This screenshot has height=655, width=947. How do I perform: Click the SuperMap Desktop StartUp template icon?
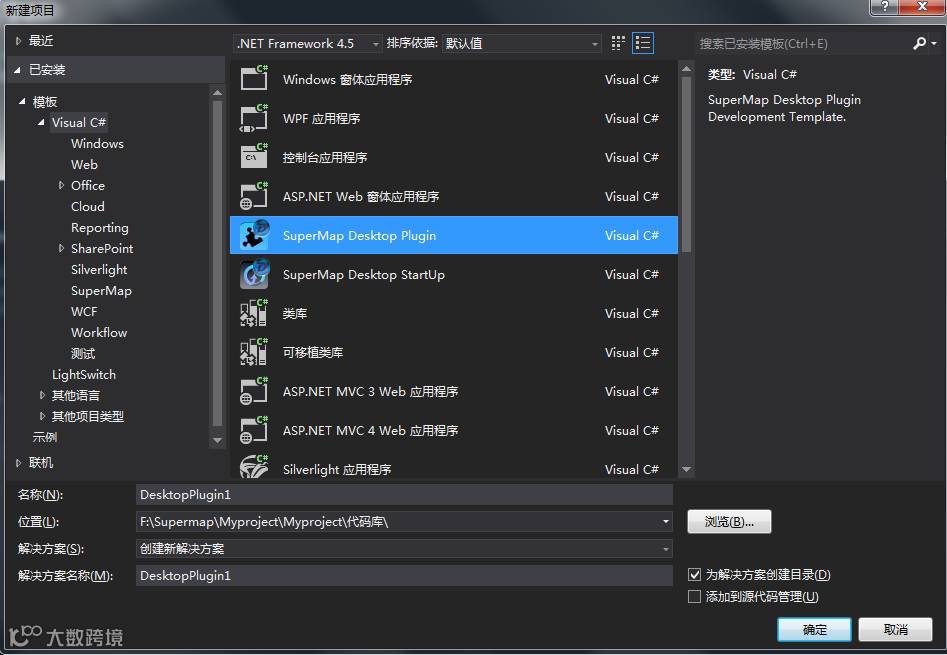254,274
